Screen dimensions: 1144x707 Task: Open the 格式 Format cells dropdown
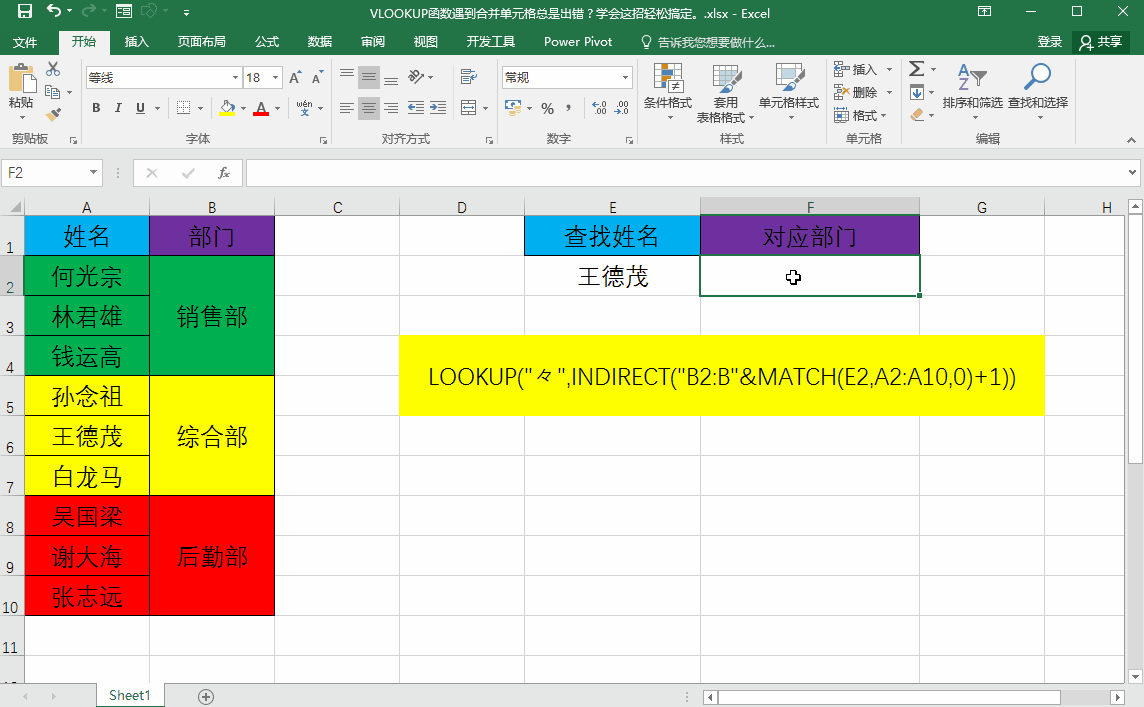tap(860, 115)
